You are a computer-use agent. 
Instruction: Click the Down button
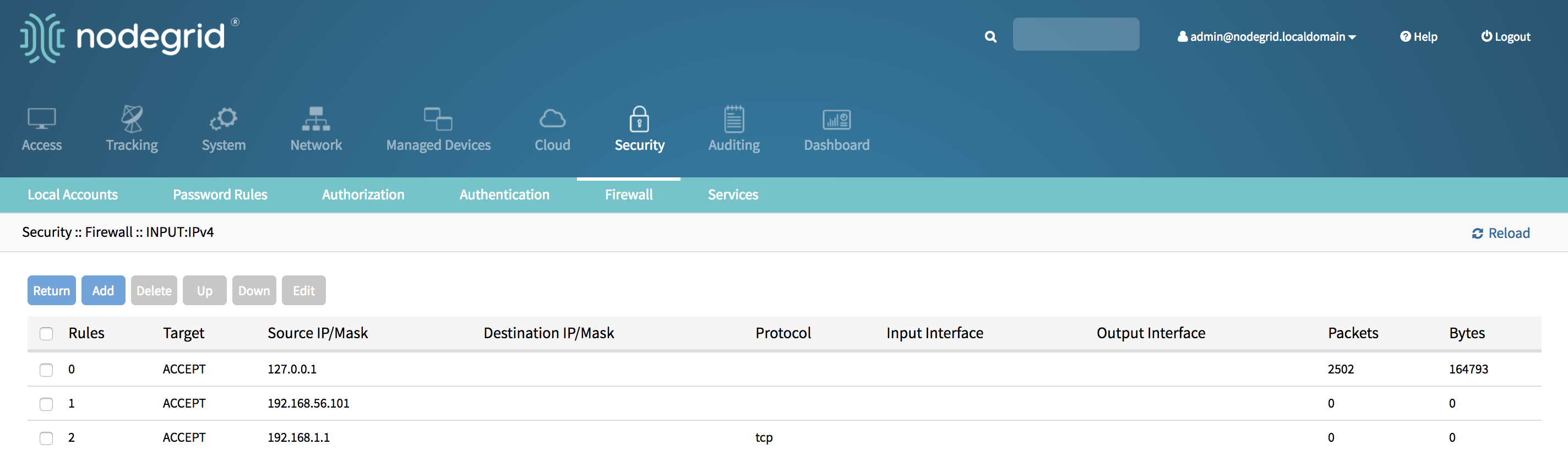pos(254,291)
